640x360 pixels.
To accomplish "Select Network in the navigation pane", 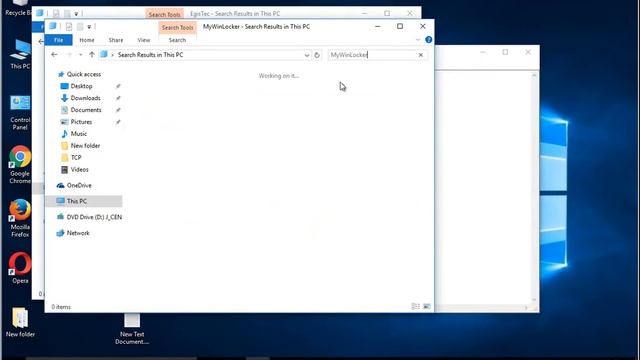I will tap(78, 233).
